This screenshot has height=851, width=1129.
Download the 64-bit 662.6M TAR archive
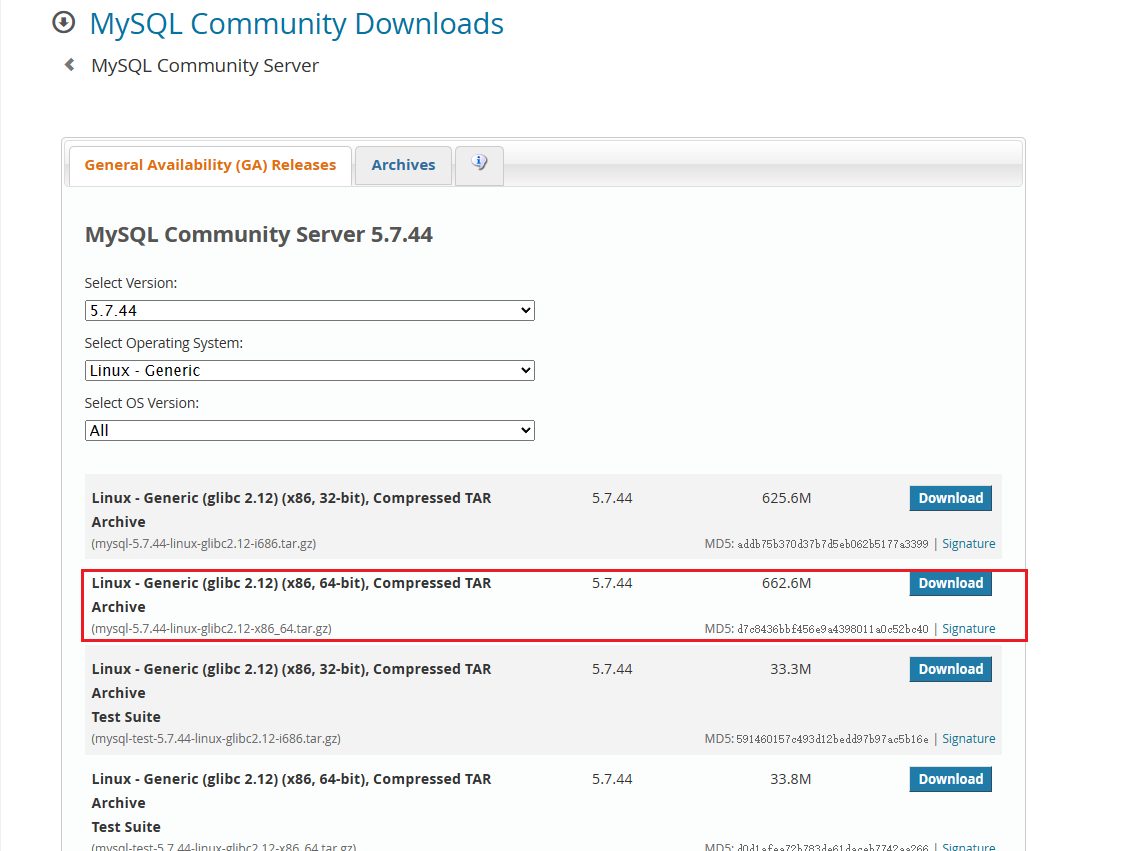[950, 583]
